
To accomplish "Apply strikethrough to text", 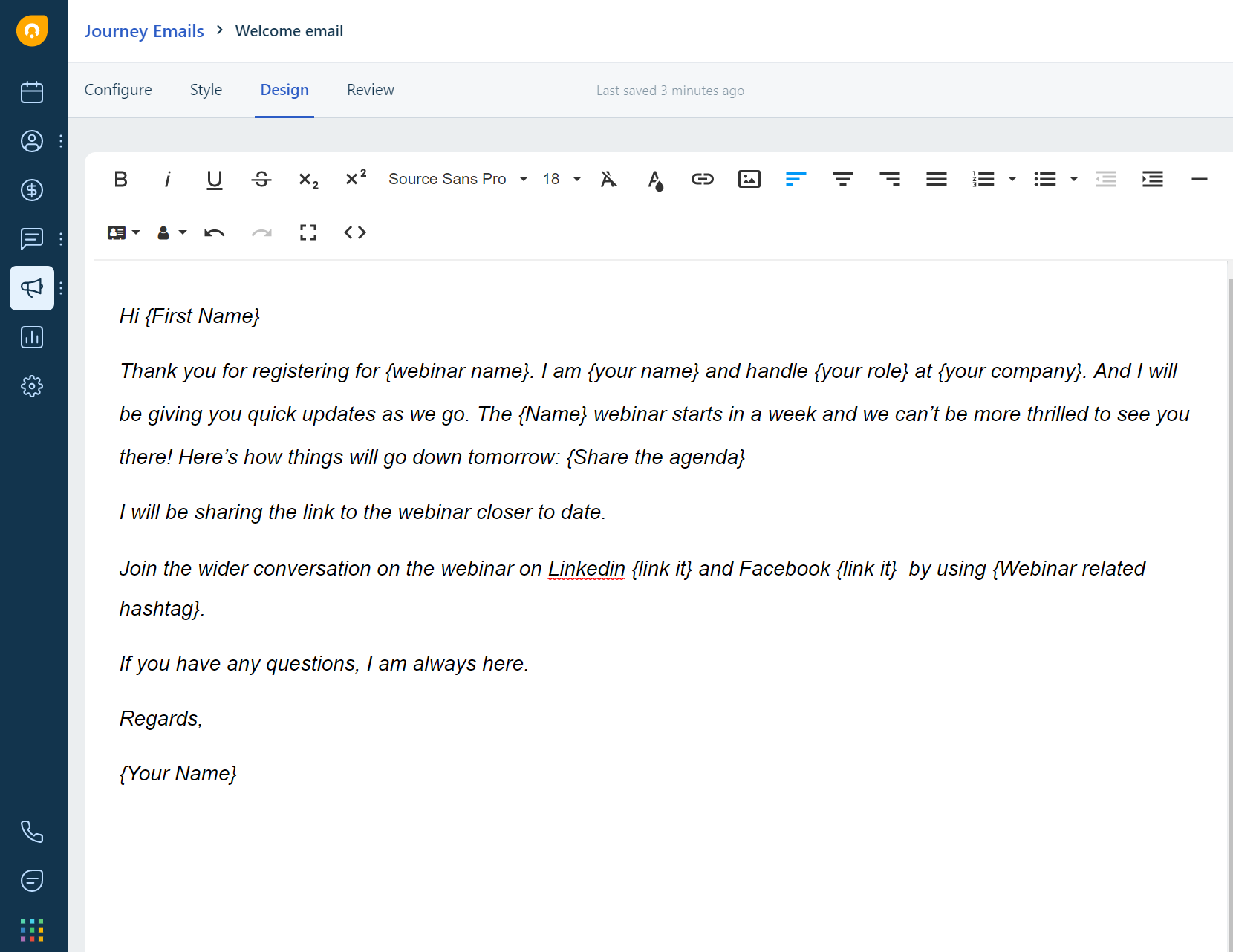I will 261,179.
